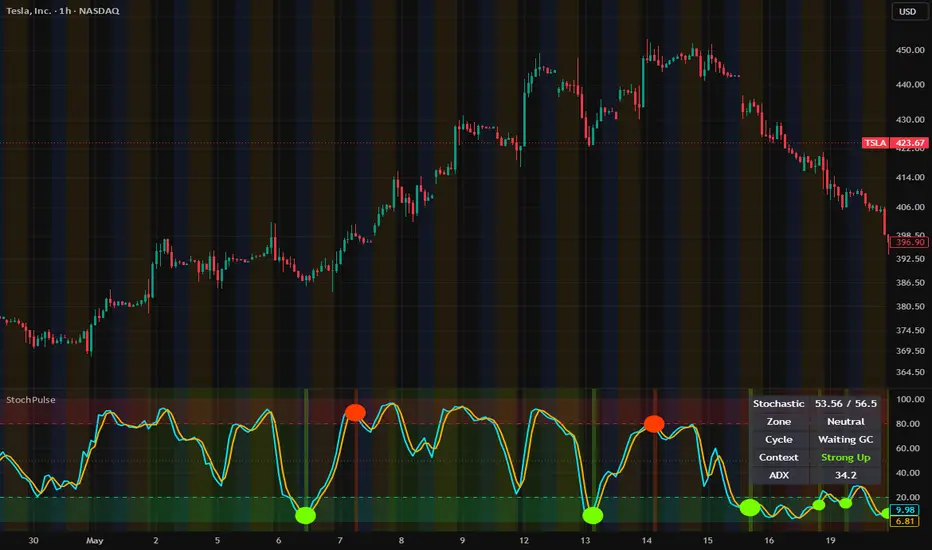The image size is (932, 550).
Task: Click the 392.50 price axis label
Action: [x=910, y=259]
